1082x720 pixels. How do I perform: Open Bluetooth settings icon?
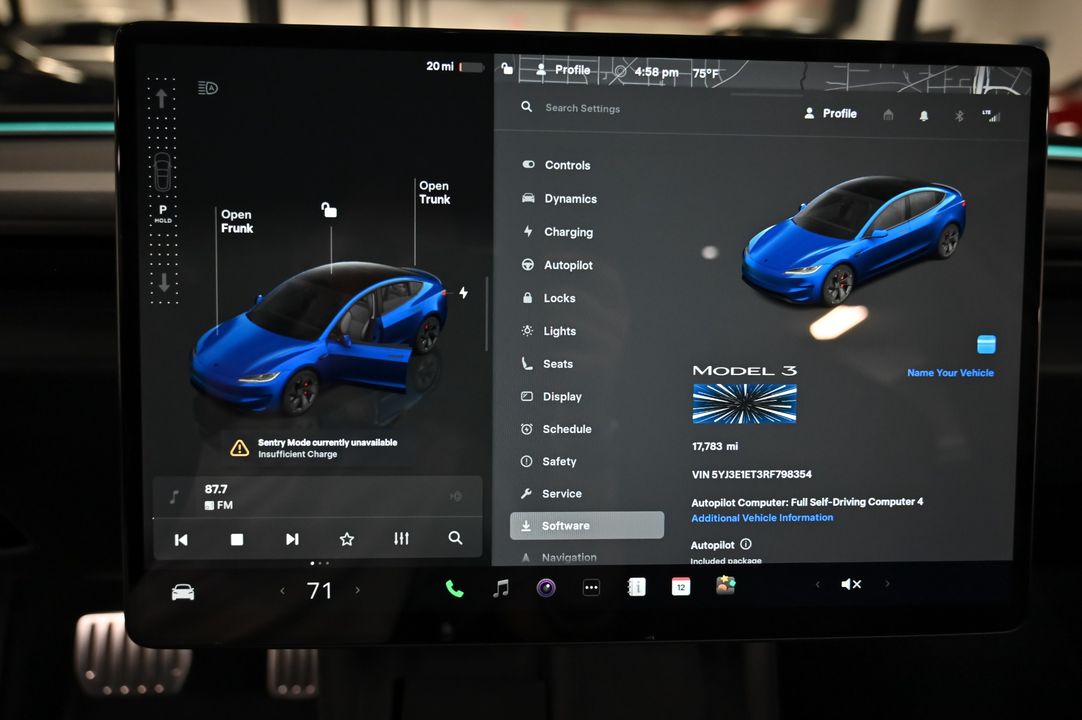click(958, 115)
